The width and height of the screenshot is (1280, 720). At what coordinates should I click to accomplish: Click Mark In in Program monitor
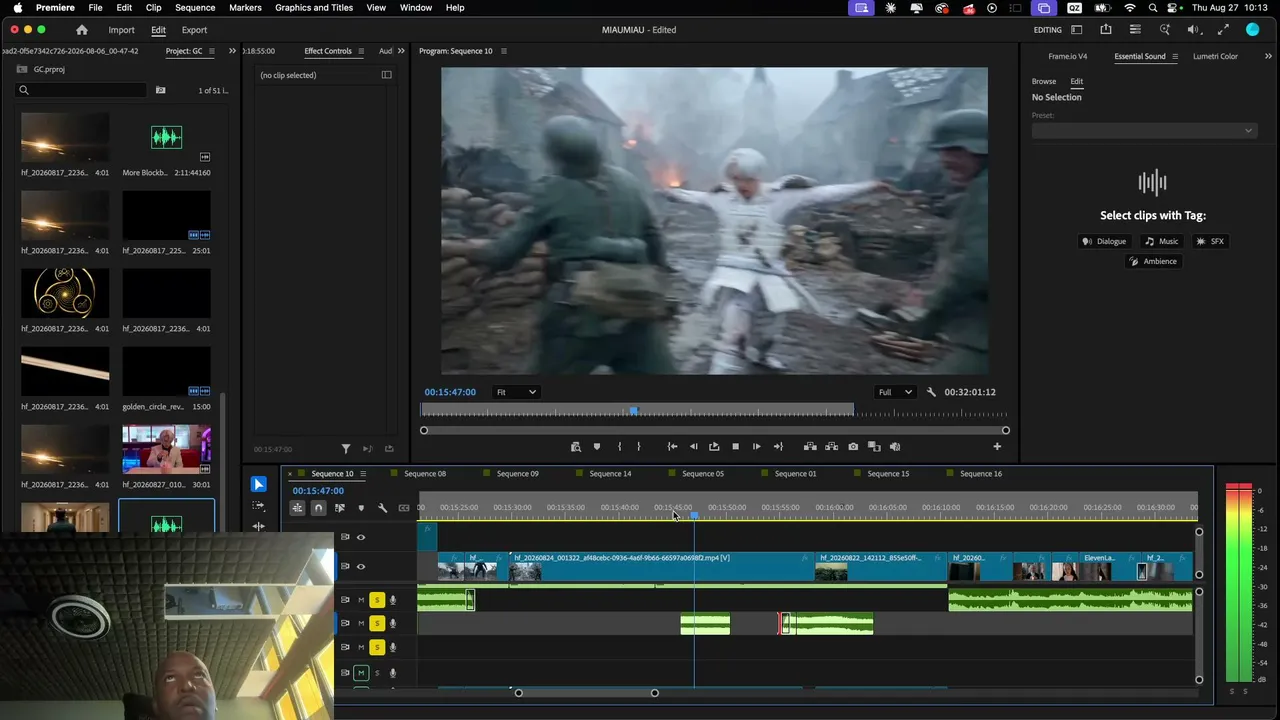(619, 447)
